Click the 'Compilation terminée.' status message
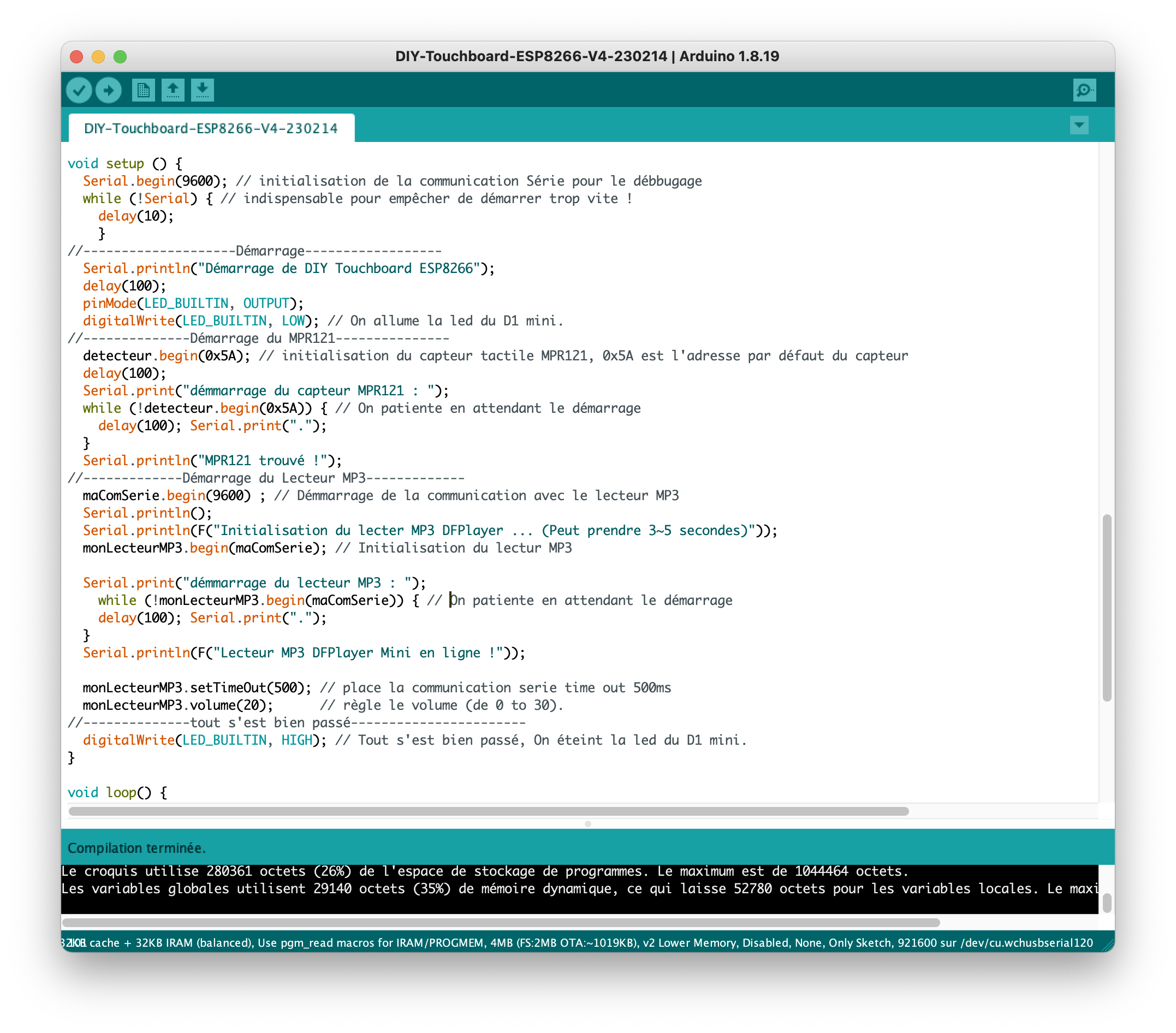Viewport: 1176px width, 1033px height. pos(137,848)
